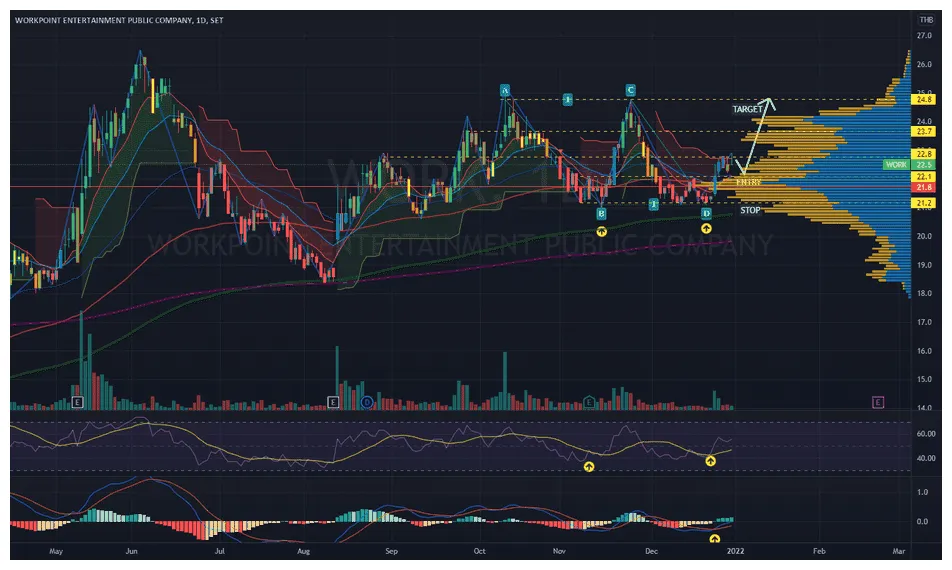Click the 14.0 price axis value
The height and width of the screenshot is (570, 952).
[x=924, y=408]
